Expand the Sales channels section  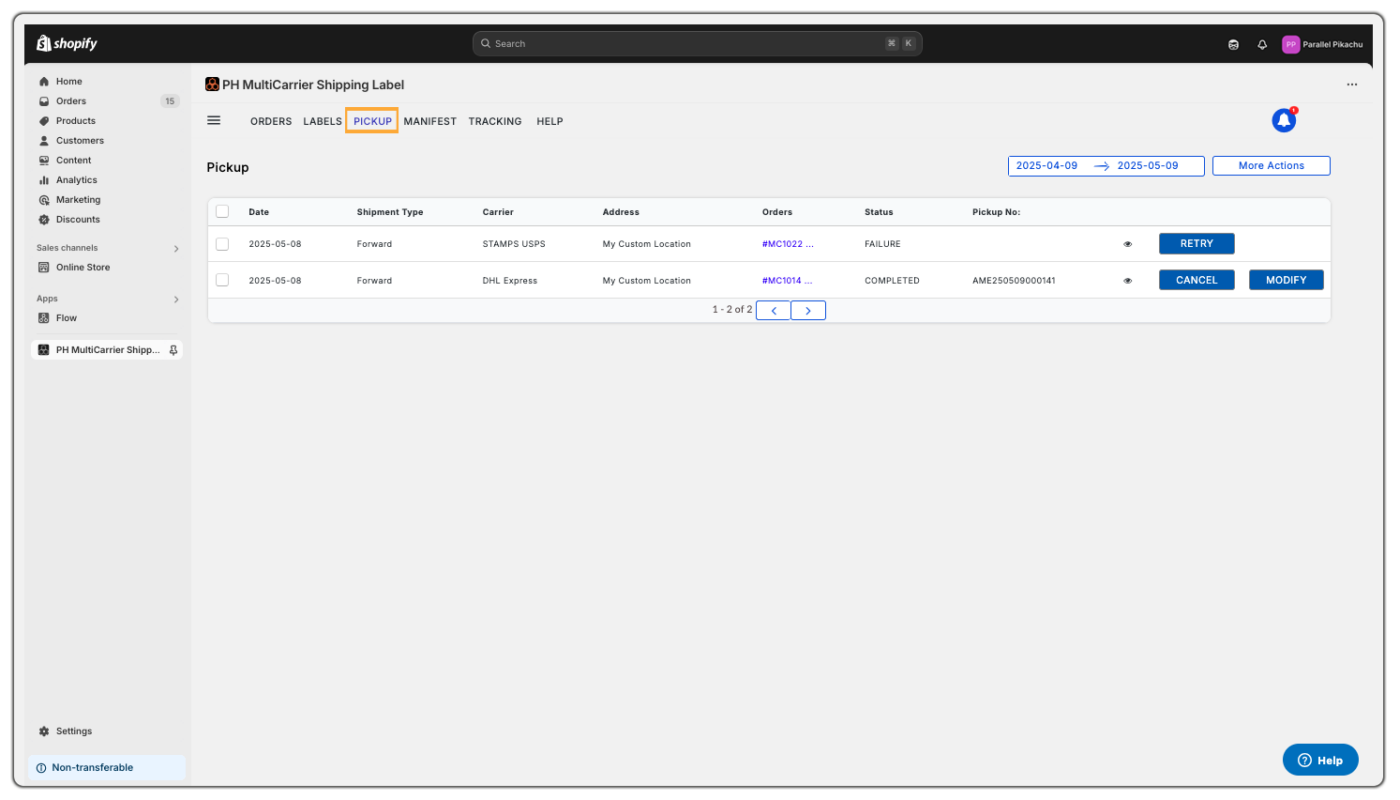(176, 248)
